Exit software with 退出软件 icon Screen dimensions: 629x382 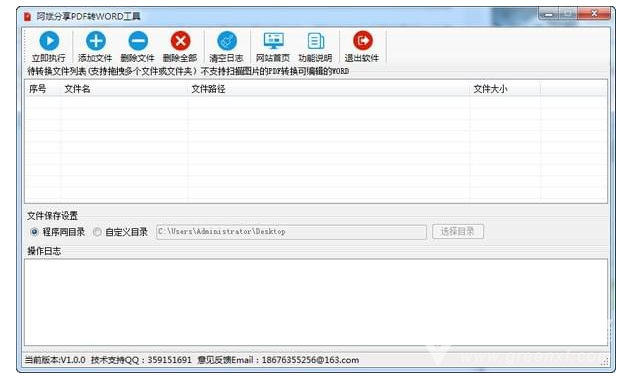click(x=363, y=41)
